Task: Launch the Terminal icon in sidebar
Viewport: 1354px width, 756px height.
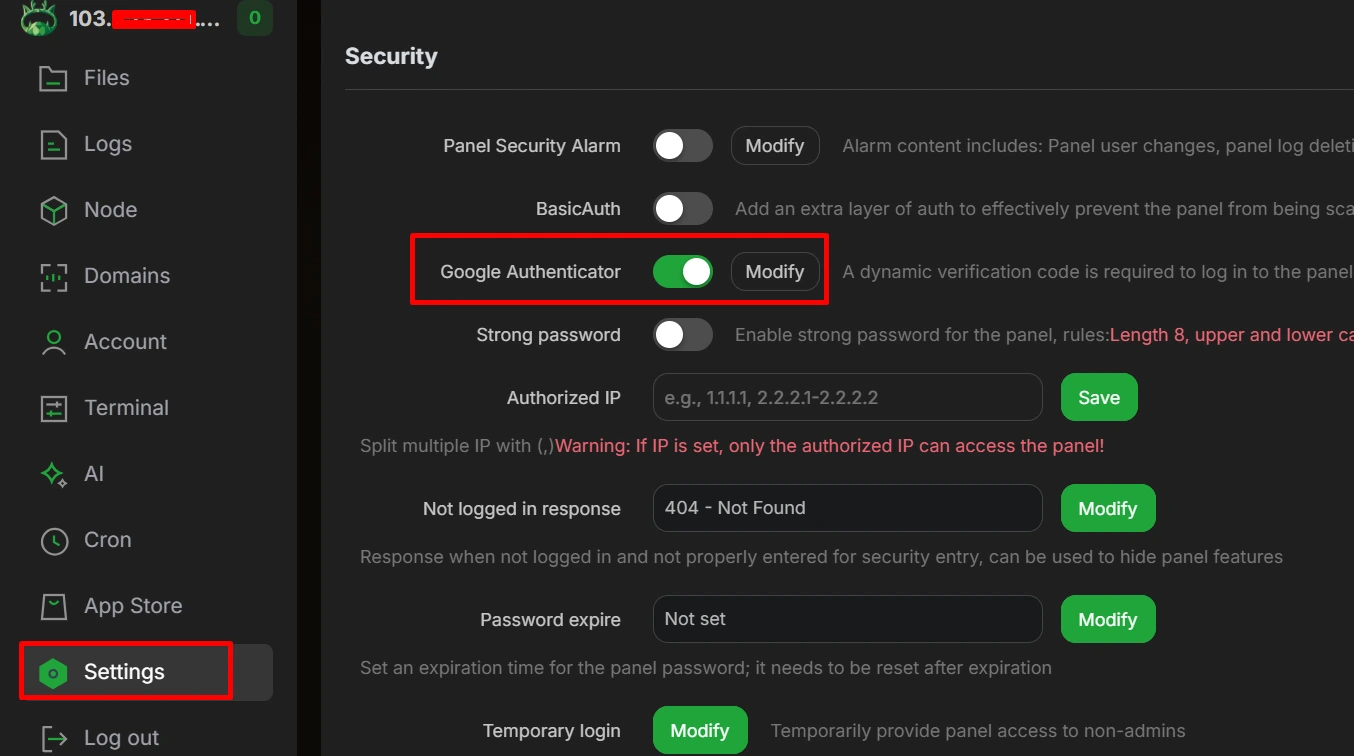Action: pyautogui.click(x=53, y=408)
